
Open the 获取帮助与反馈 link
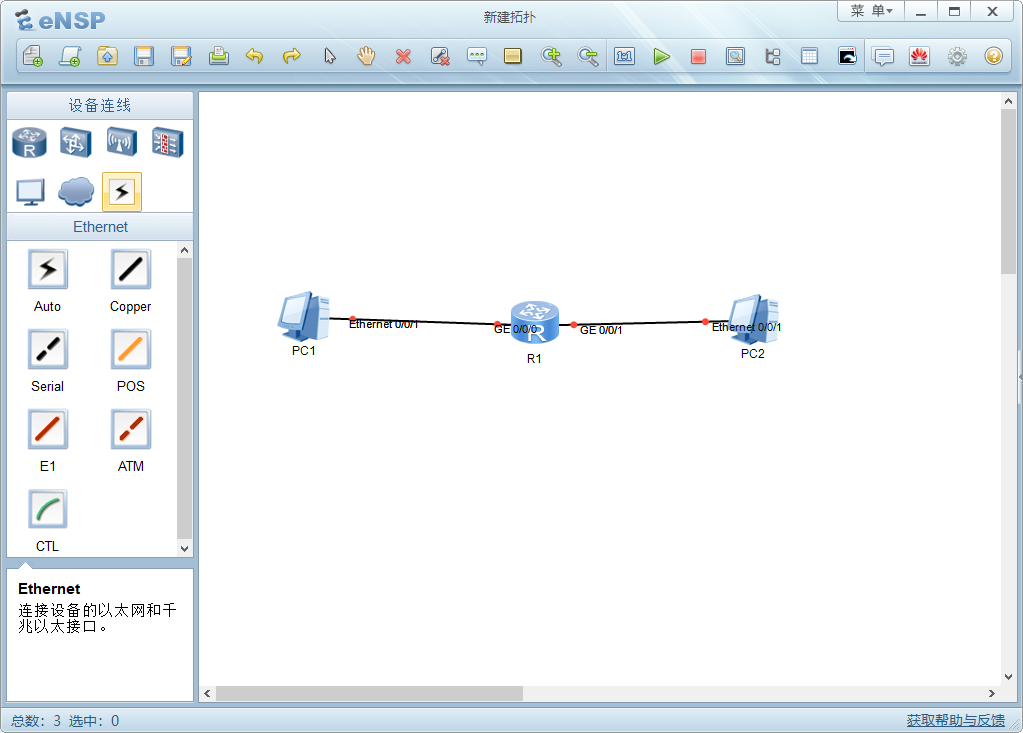(x=955, y=720)
